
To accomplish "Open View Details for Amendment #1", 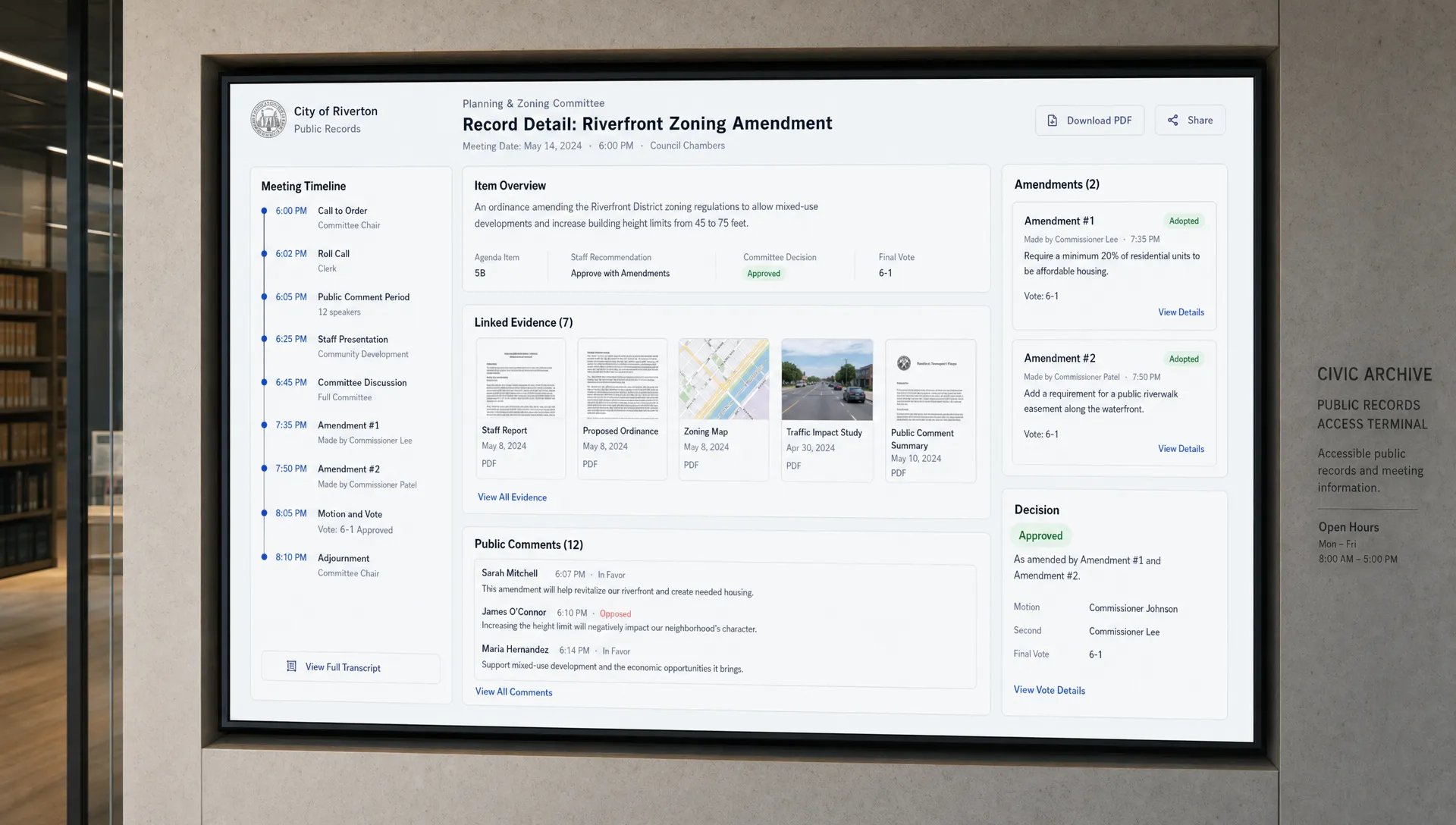I will coord(1181,312).
